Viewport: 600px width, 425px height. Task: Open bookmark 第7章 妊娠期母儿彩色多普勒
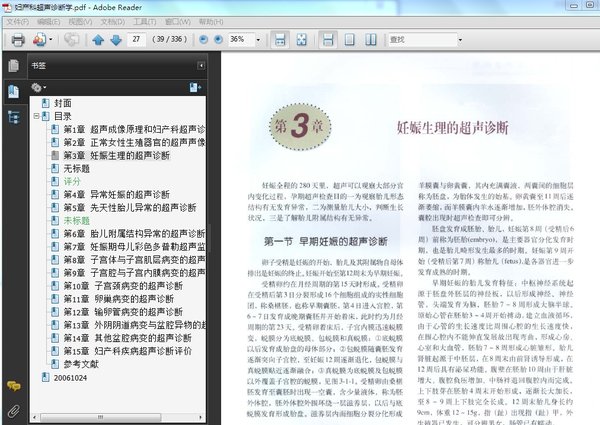point(134,246)
